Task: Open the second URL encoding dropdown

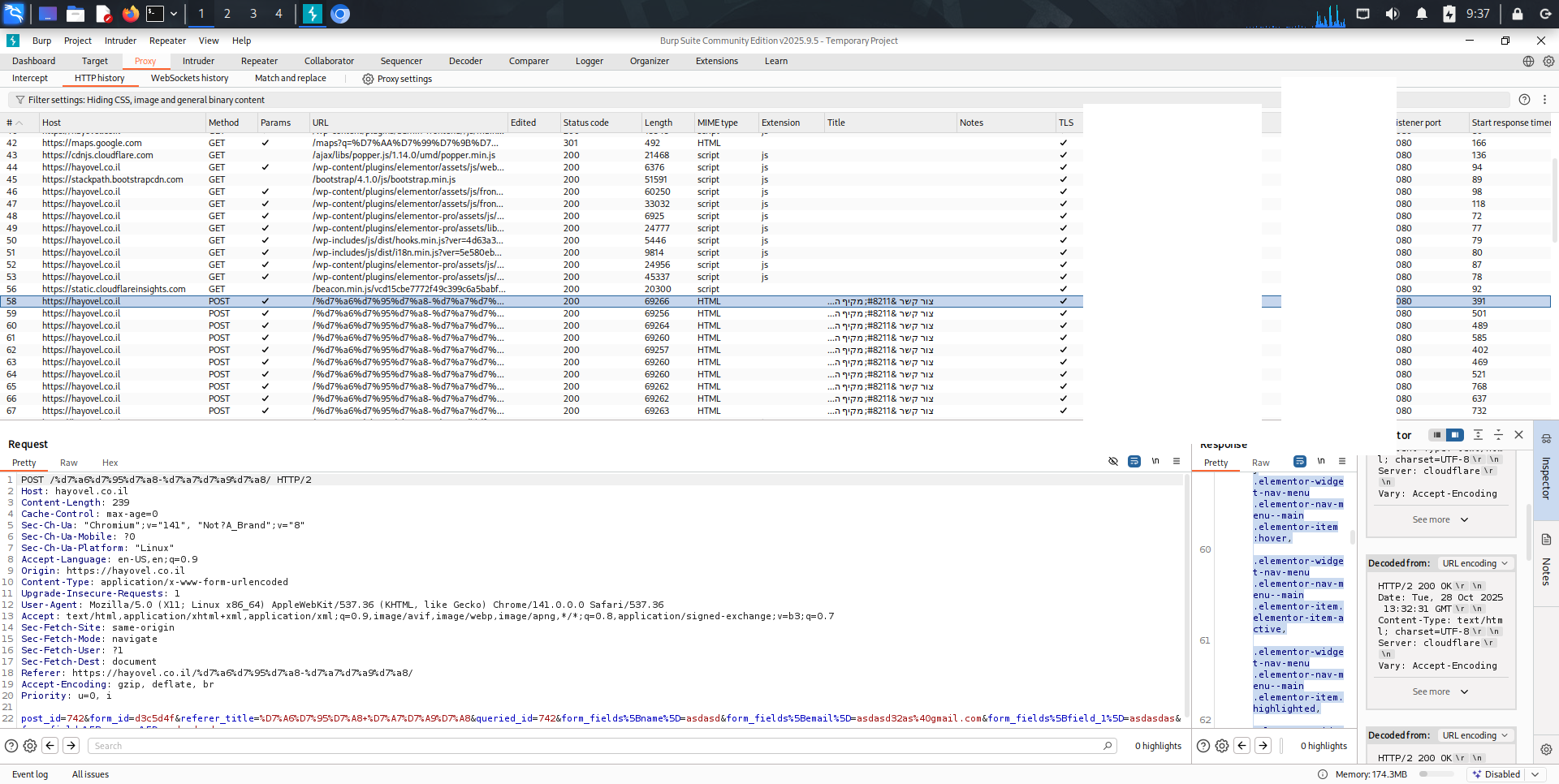Action: point(1475,735)
